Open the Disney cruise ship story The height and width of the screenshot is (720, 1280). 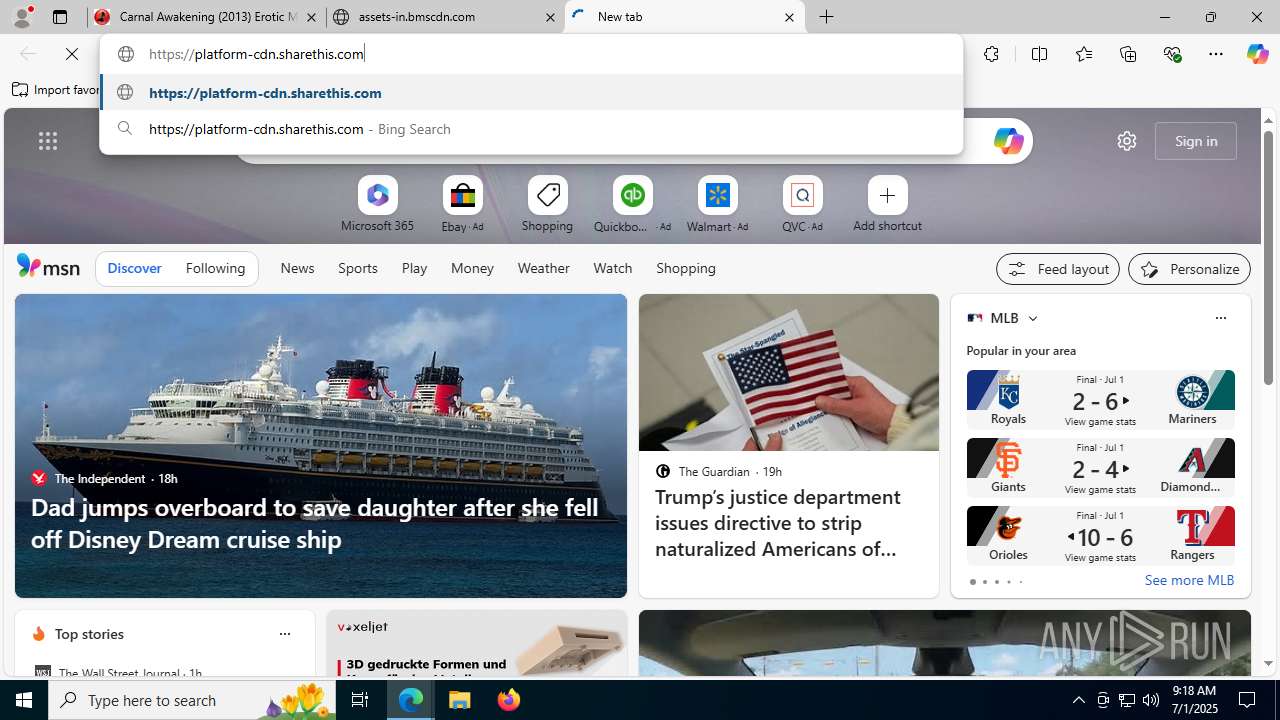coord(321,446)
